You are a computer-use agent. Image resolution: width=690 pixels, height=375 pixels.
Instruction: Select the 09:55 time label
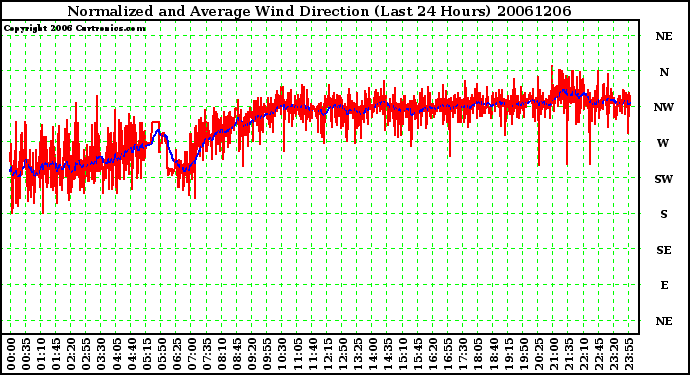(267, 354)
